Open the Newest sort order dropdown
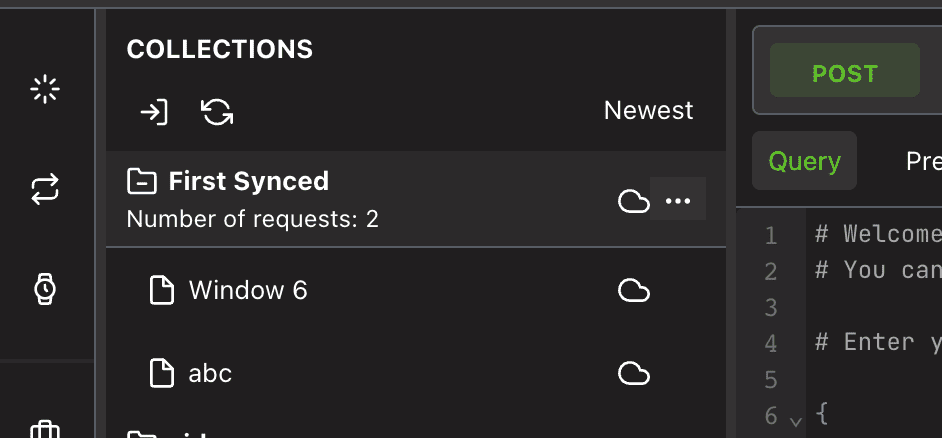 tap(648, 110)
